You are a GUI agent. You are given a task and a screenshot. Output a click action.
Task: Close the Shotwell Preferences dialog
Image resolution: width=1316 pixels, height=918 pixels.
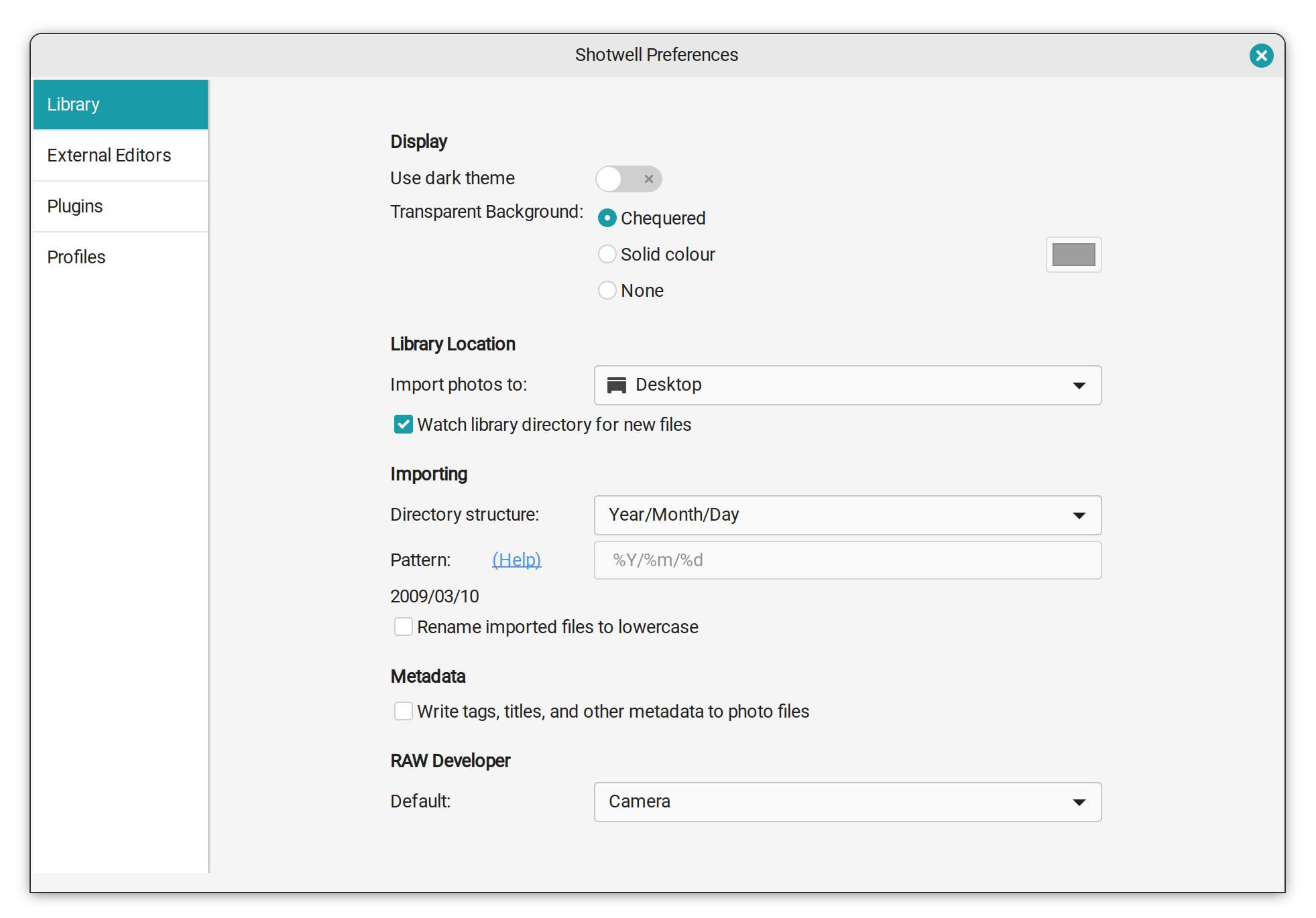[1261, 55]
